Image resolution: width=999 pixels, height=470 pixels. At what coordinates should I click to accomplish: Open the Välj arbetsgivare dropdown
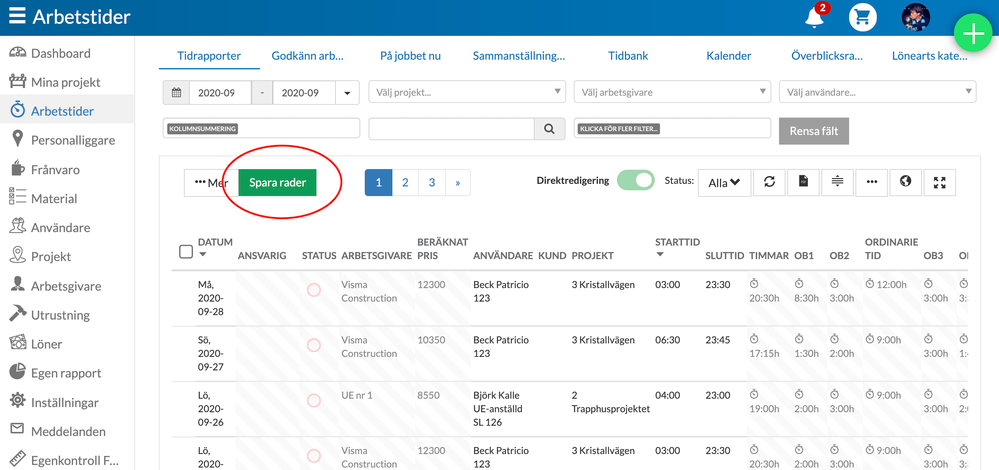pos(672,92)
